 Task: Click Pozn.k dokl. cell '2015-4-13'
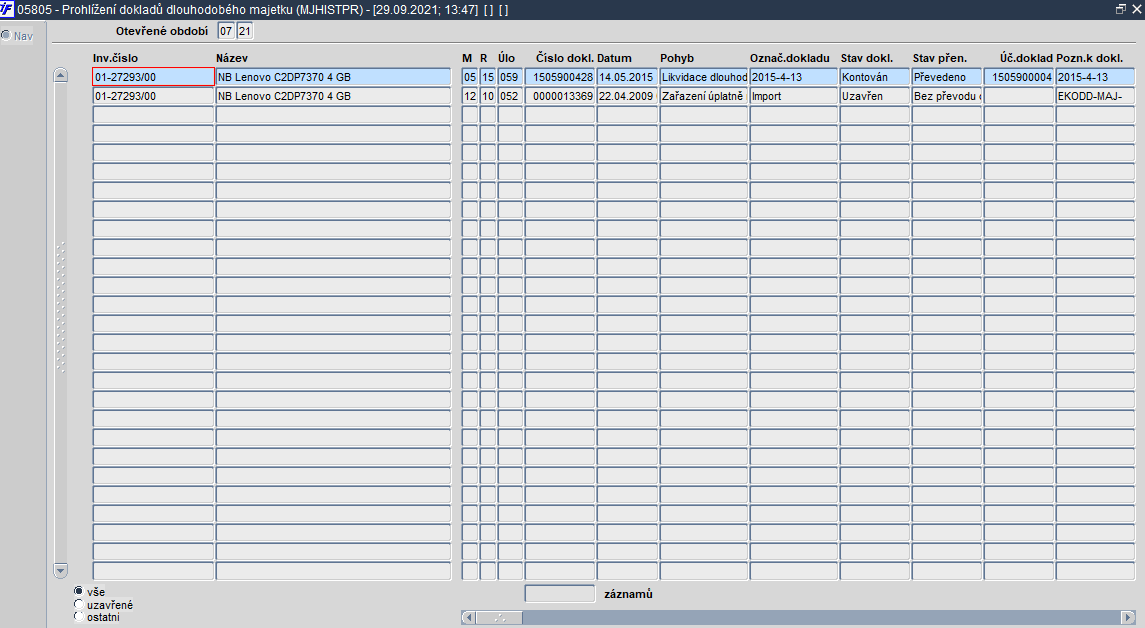[1095, 77]
